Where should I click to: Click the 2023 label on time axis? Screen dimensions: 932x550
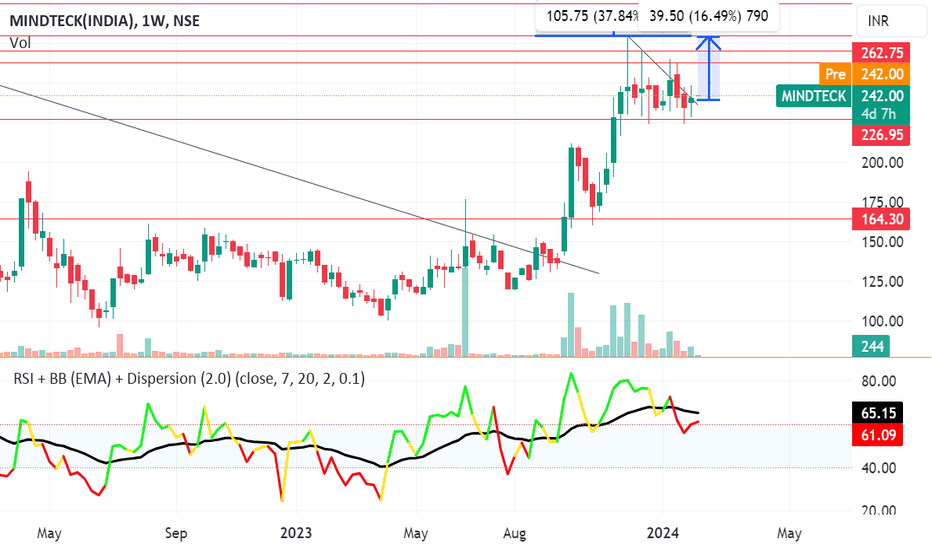click(296, 533)
